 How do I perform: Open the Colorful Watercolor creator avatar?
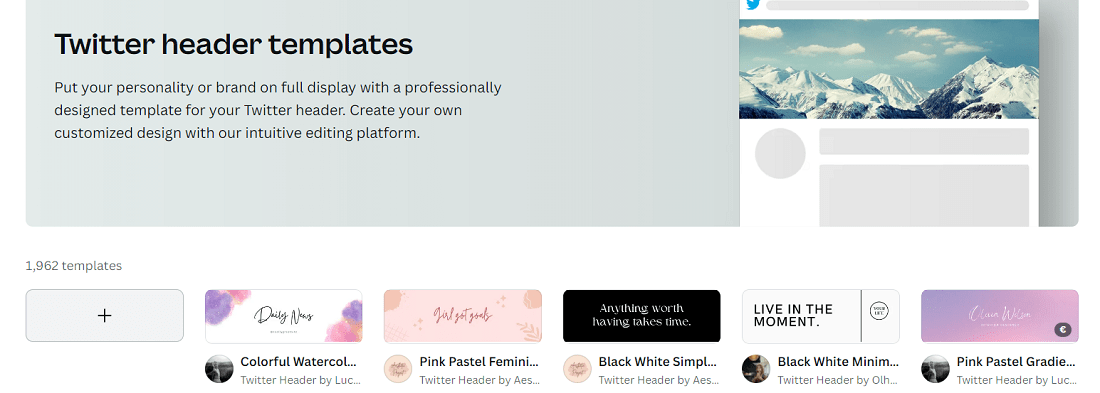pyautogui.click(x=219, y=369)
